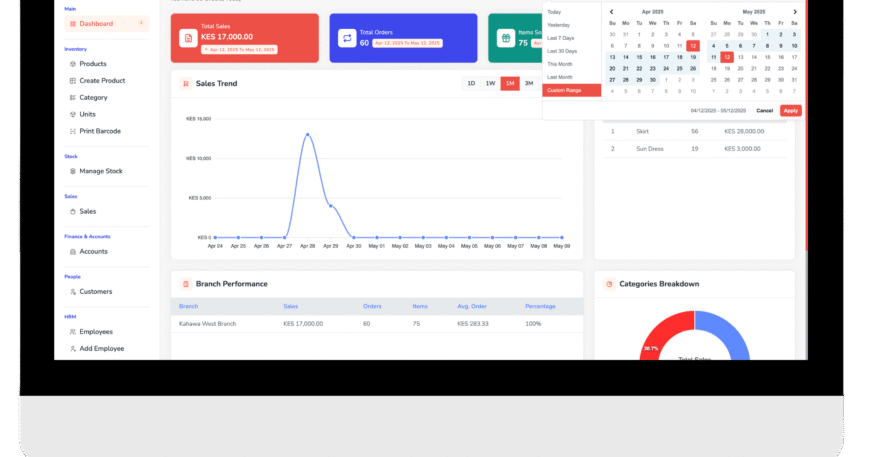The height and width of the screenshot is (457, 870).
Task: Click Total Sales date range badge
Action: pyautogui.click(x=240, y=49)
